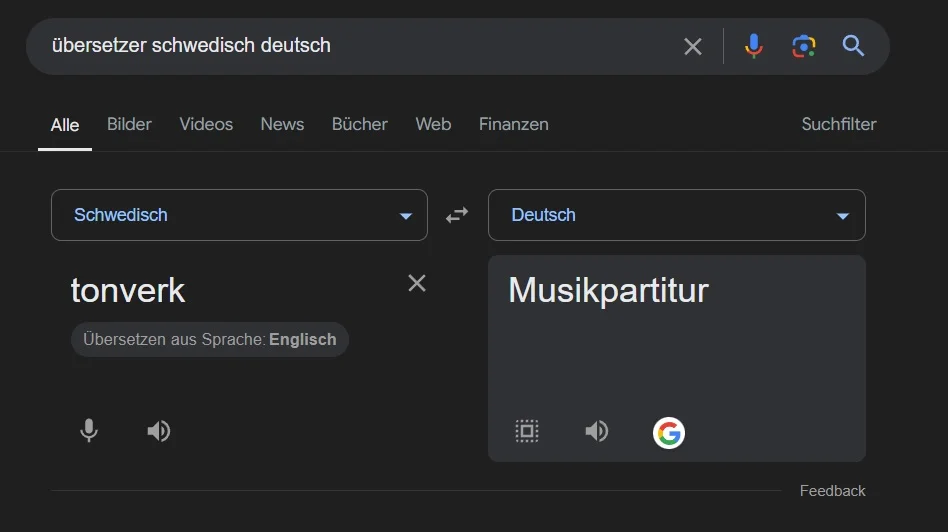Open translation in Google via logo
Viewport: 948px width, 532px height.
click(668, 432)
